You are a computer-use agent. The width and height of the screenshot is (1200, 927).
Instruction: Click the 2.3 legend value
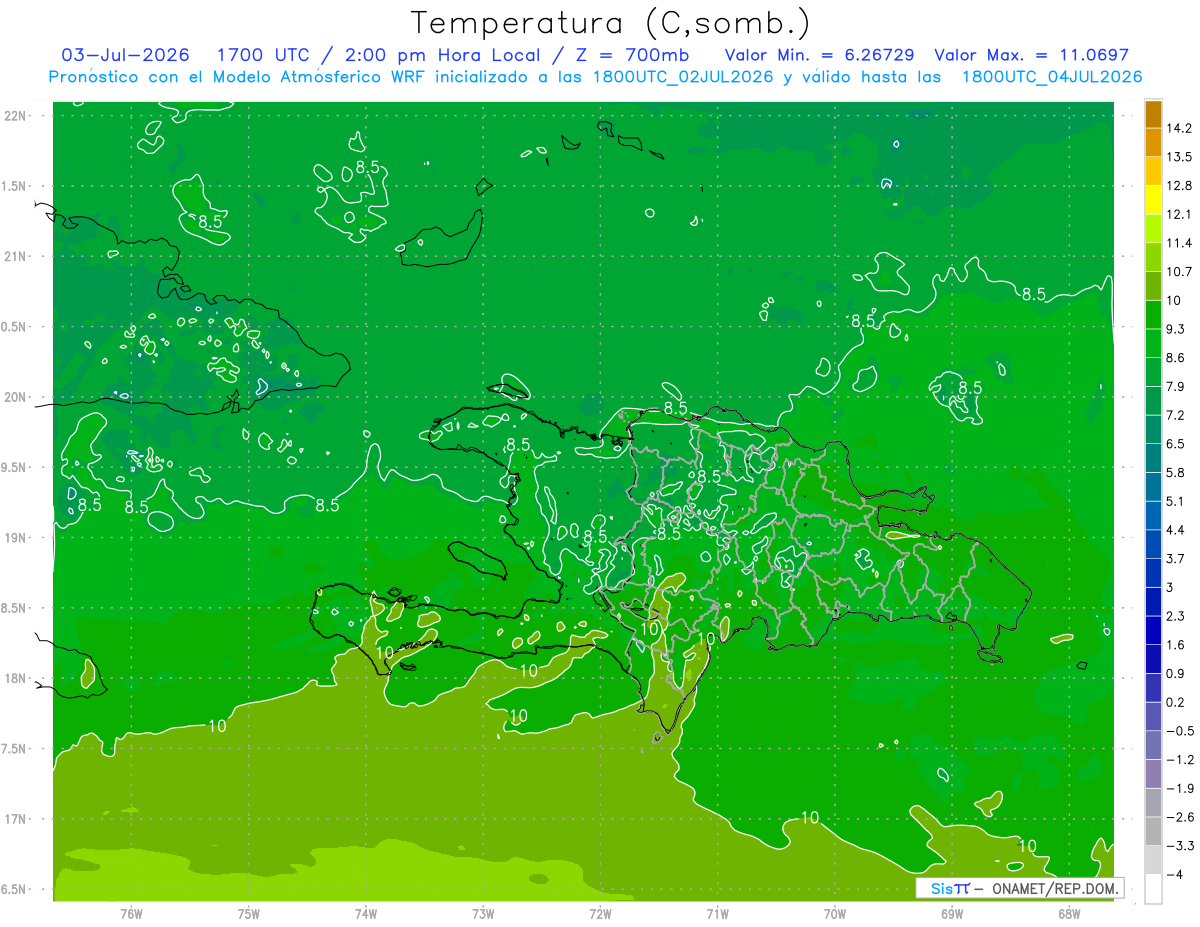pos(1176,616)
